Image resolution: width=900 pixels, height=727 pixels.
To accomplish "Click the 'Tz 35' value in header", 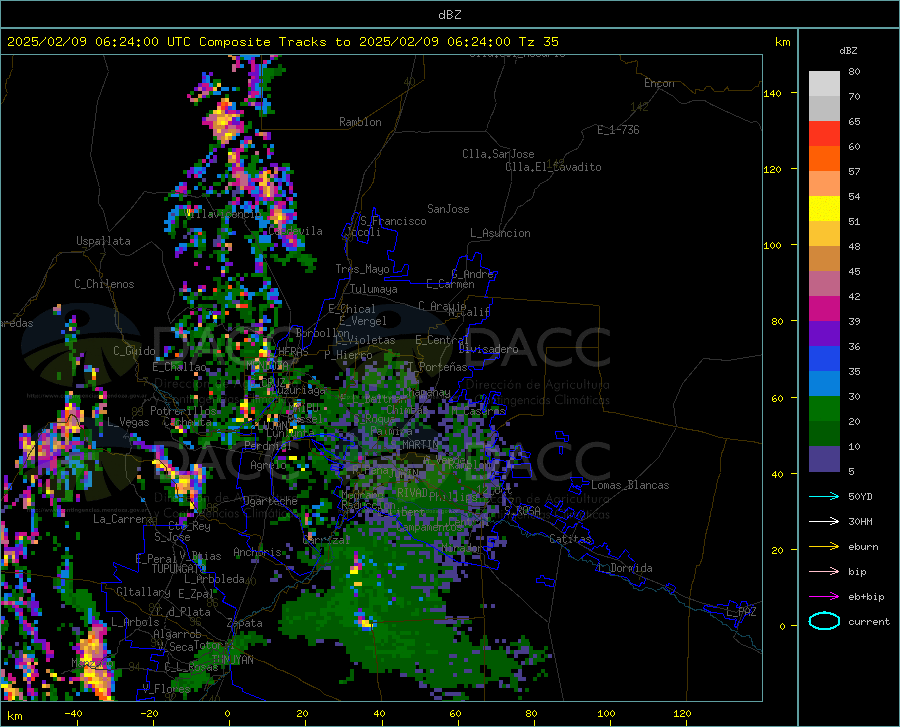I will point(538,41).
